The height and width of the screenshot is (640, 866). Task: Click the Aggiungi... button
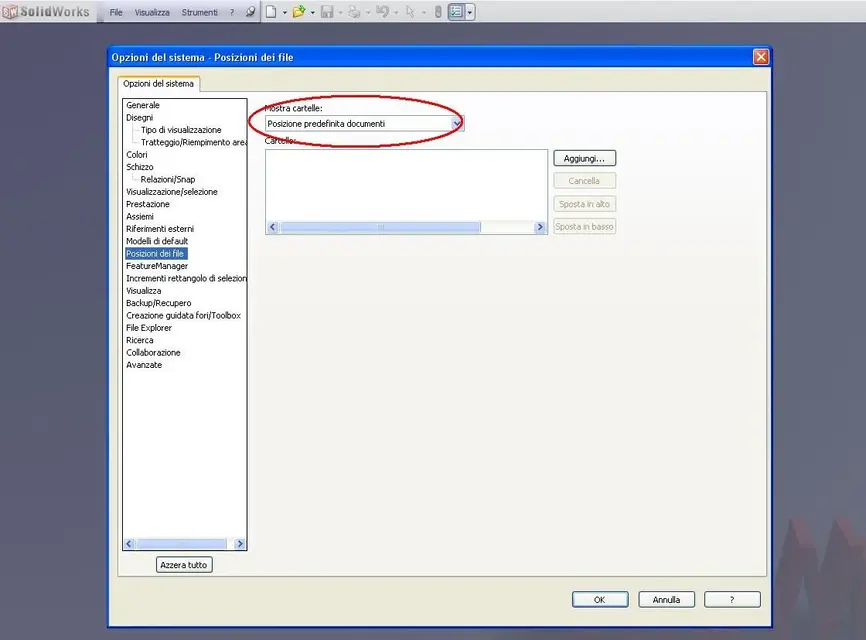tap(584, 158)
